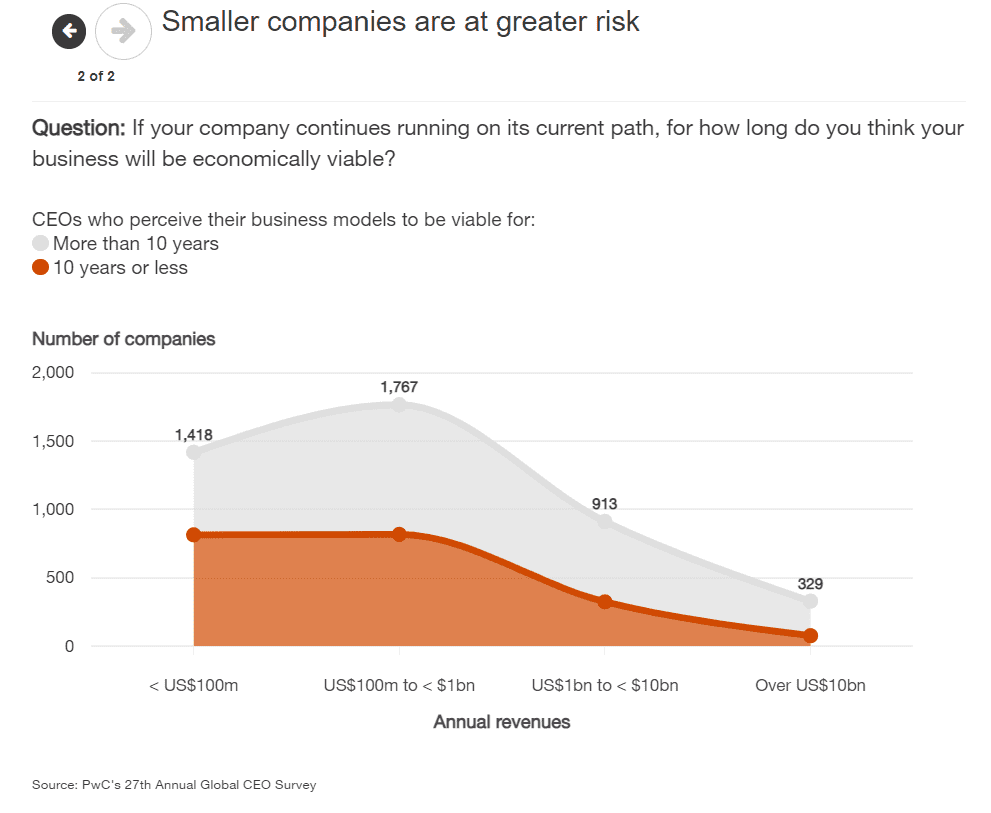This screenshot has width=991, height=813.
Task: Click gray data point labeled 913
Action: coord(605,521)
